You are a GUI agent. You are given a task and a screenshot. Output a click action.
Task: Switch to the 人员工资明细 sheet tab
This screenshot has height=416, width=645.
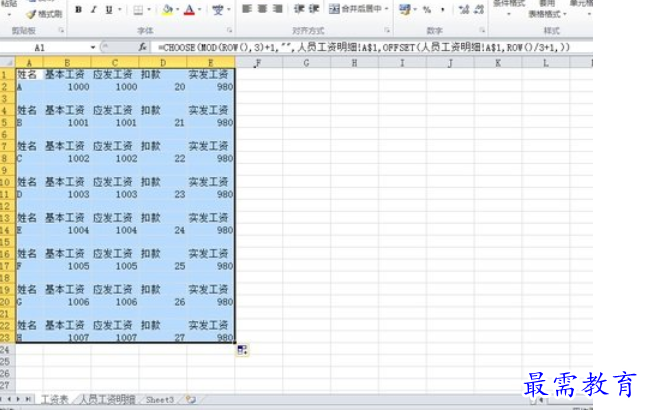pos(107,399)
